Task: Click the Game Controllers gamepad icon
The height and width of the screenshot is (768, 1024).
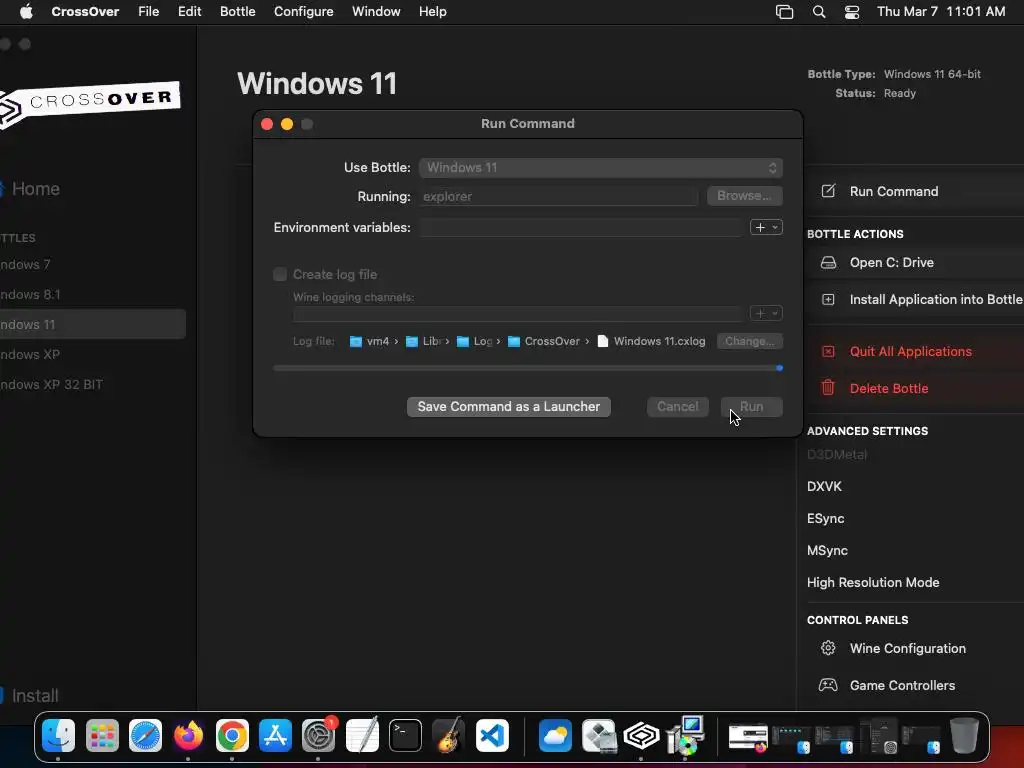Action: (828, 685)
